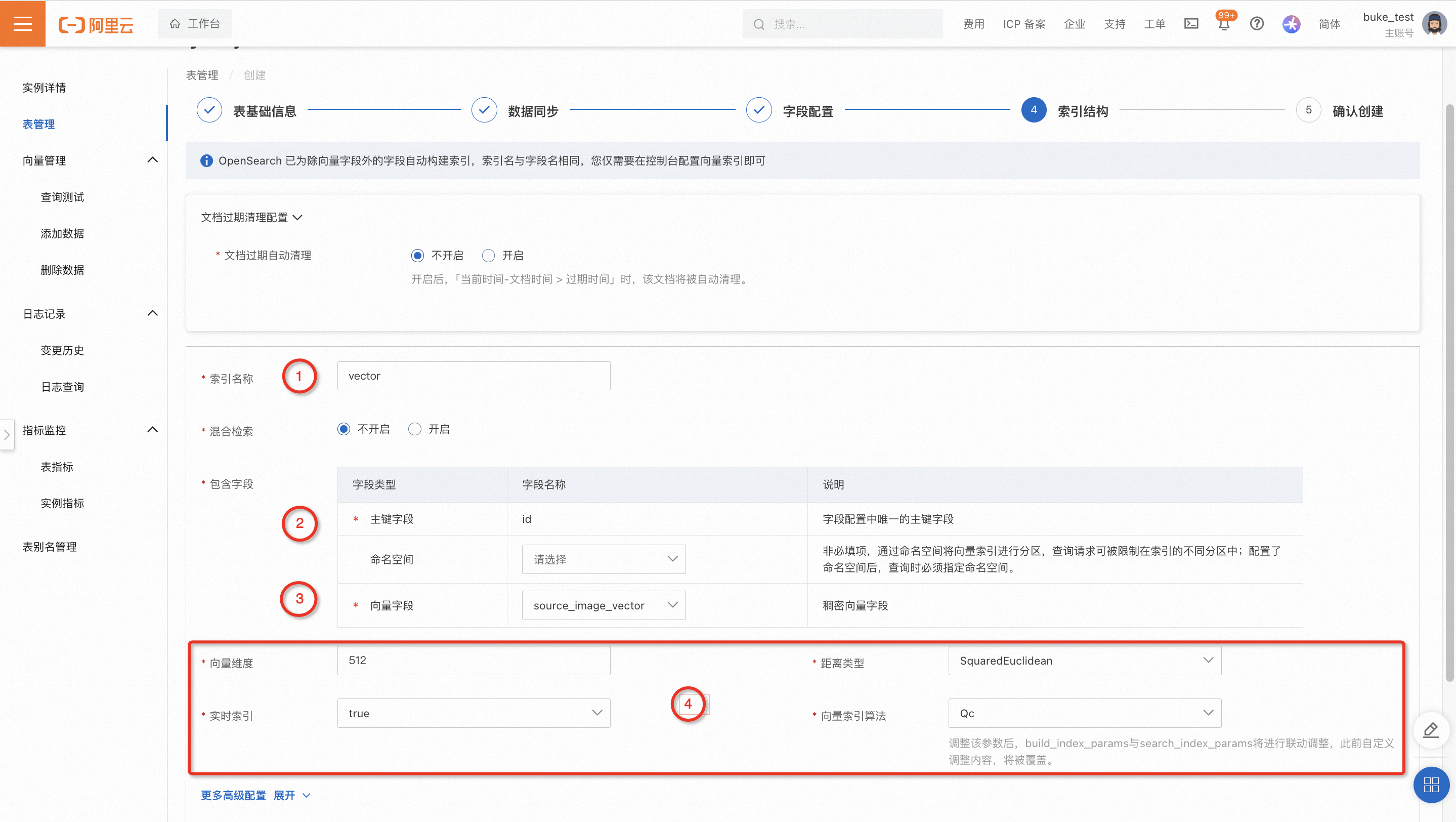
Task: Select 不开启 for 文档过期自动清理
Action: click(418, 256)
